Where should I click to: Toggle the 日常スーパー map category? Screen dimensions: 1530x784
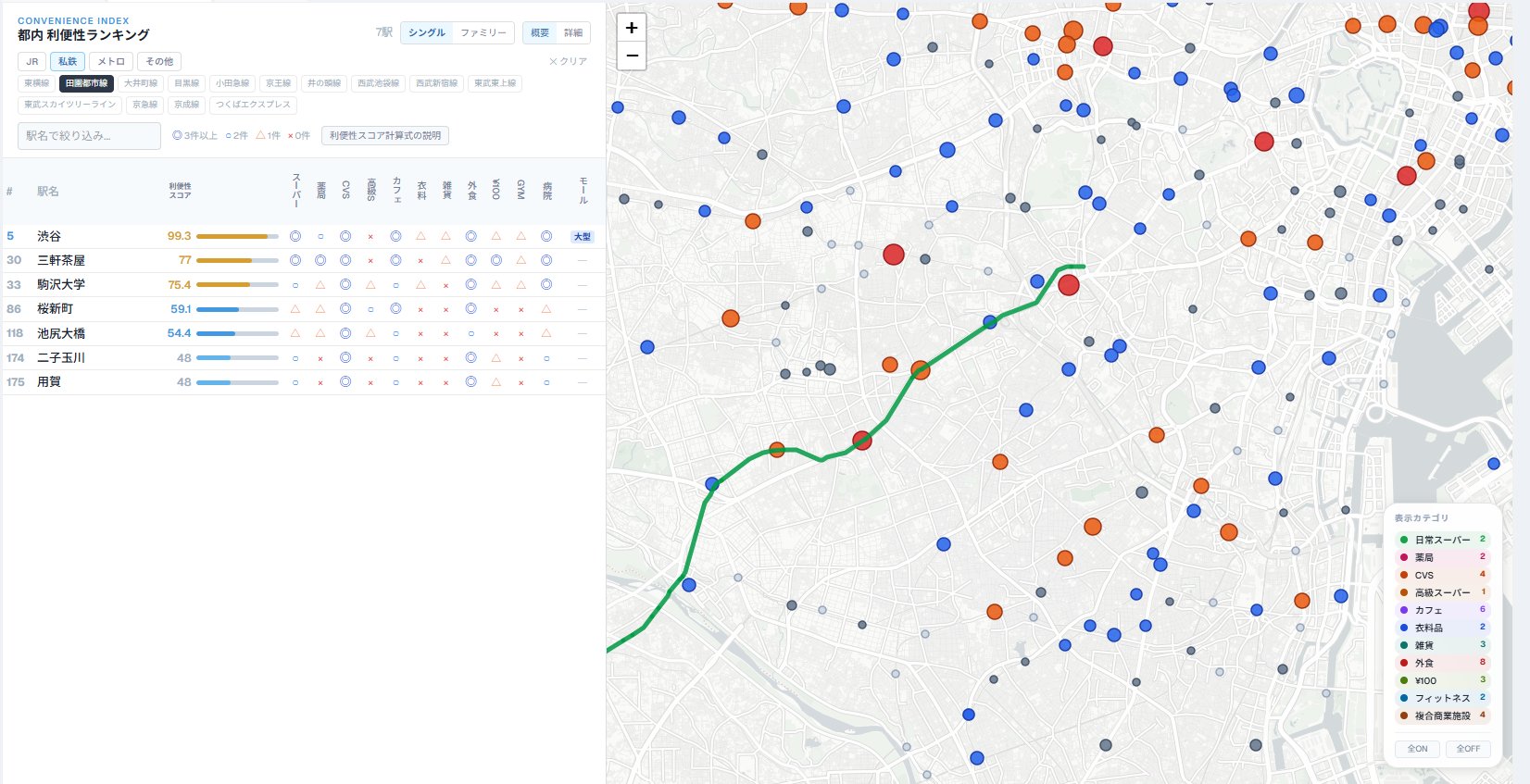point(1442,540)
